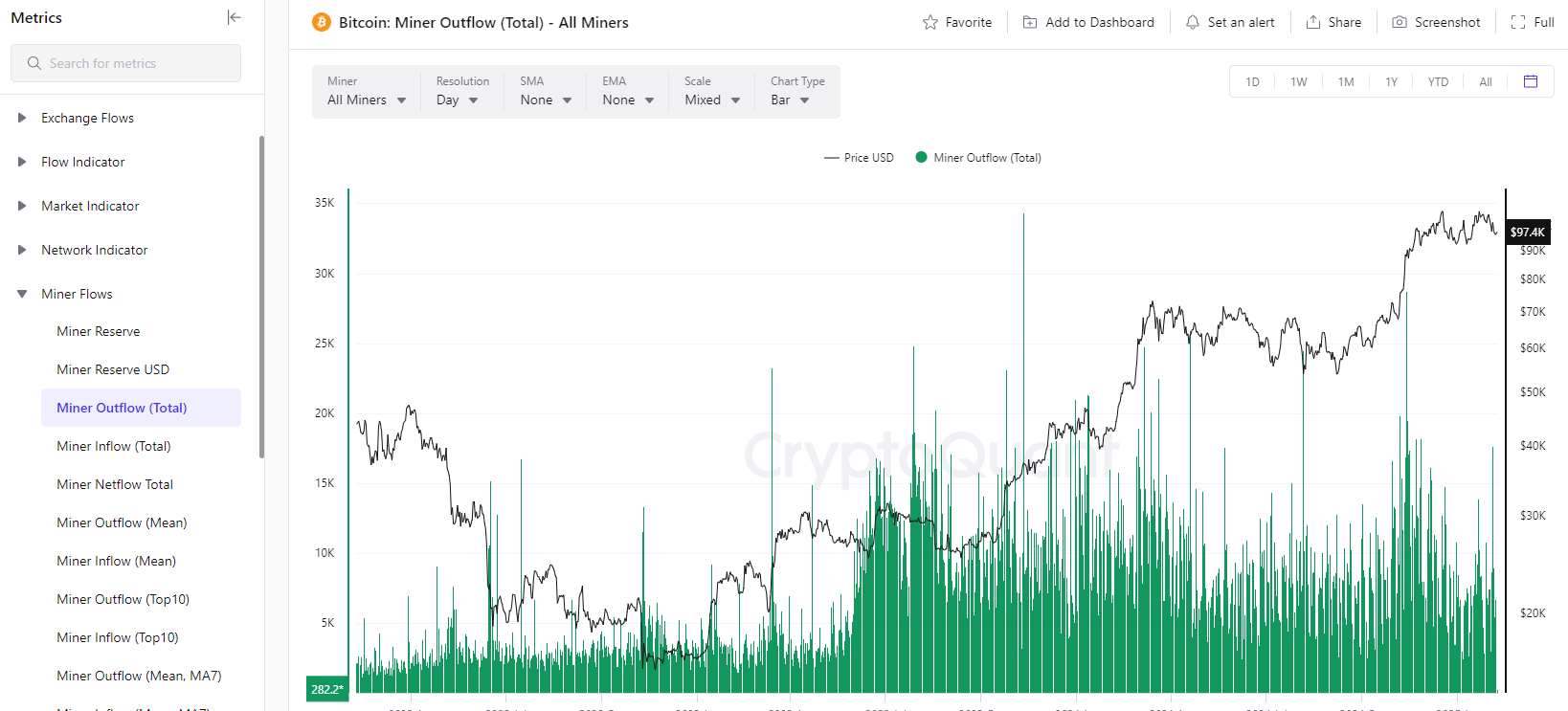Select the 1M time range
This screenshot has width=1568, height=711.
point(1346,81)
